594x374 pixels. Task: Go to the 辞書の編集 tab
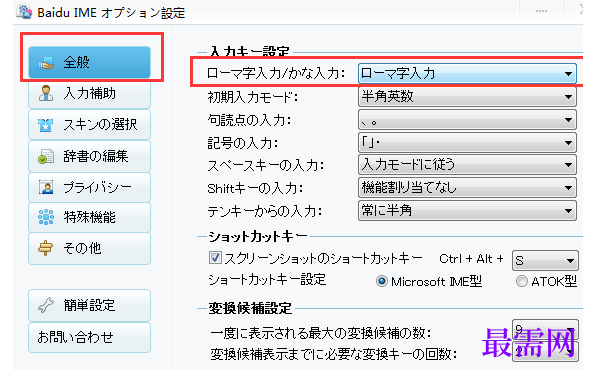89,156
